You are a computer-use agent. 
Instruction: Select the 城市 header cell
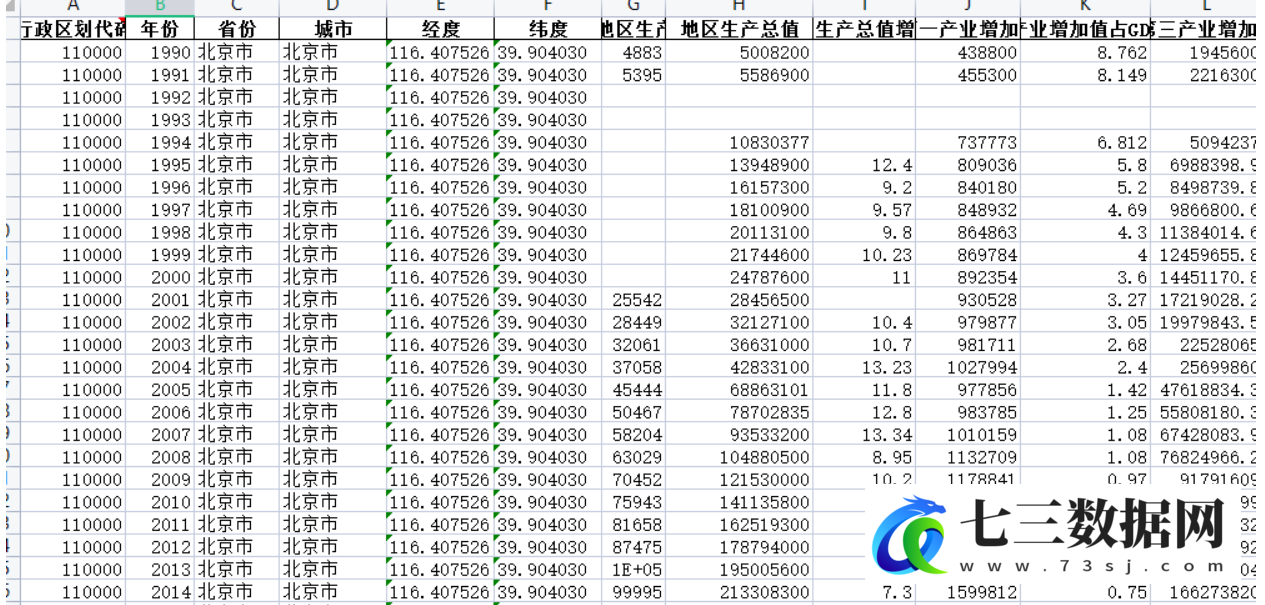pos(332,29)
